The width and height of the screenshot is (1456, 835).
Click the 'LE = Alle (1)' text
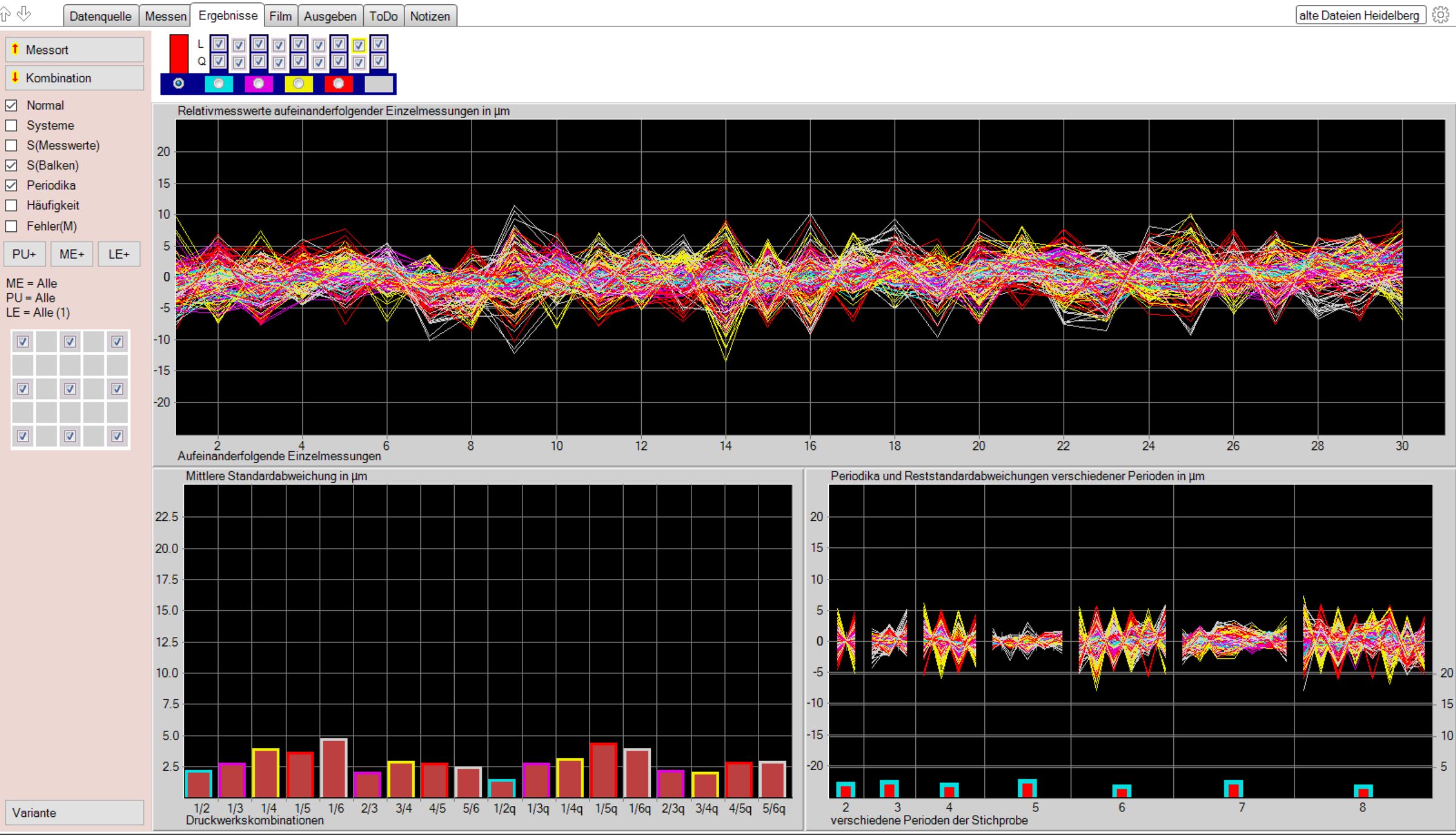click(x=38, y=312)
